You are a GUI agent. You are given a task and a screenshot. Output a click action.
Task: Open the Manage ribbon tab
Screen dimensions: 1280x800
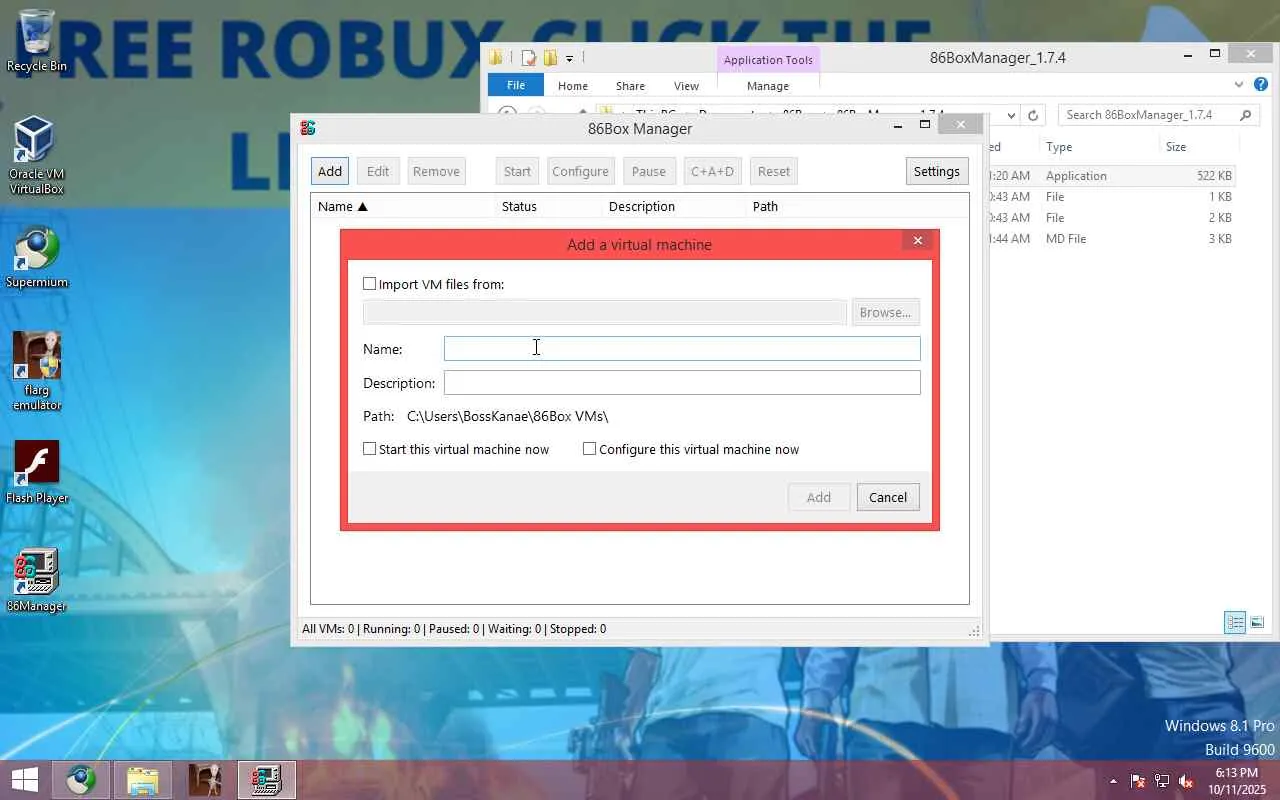(x=768, y=86)
